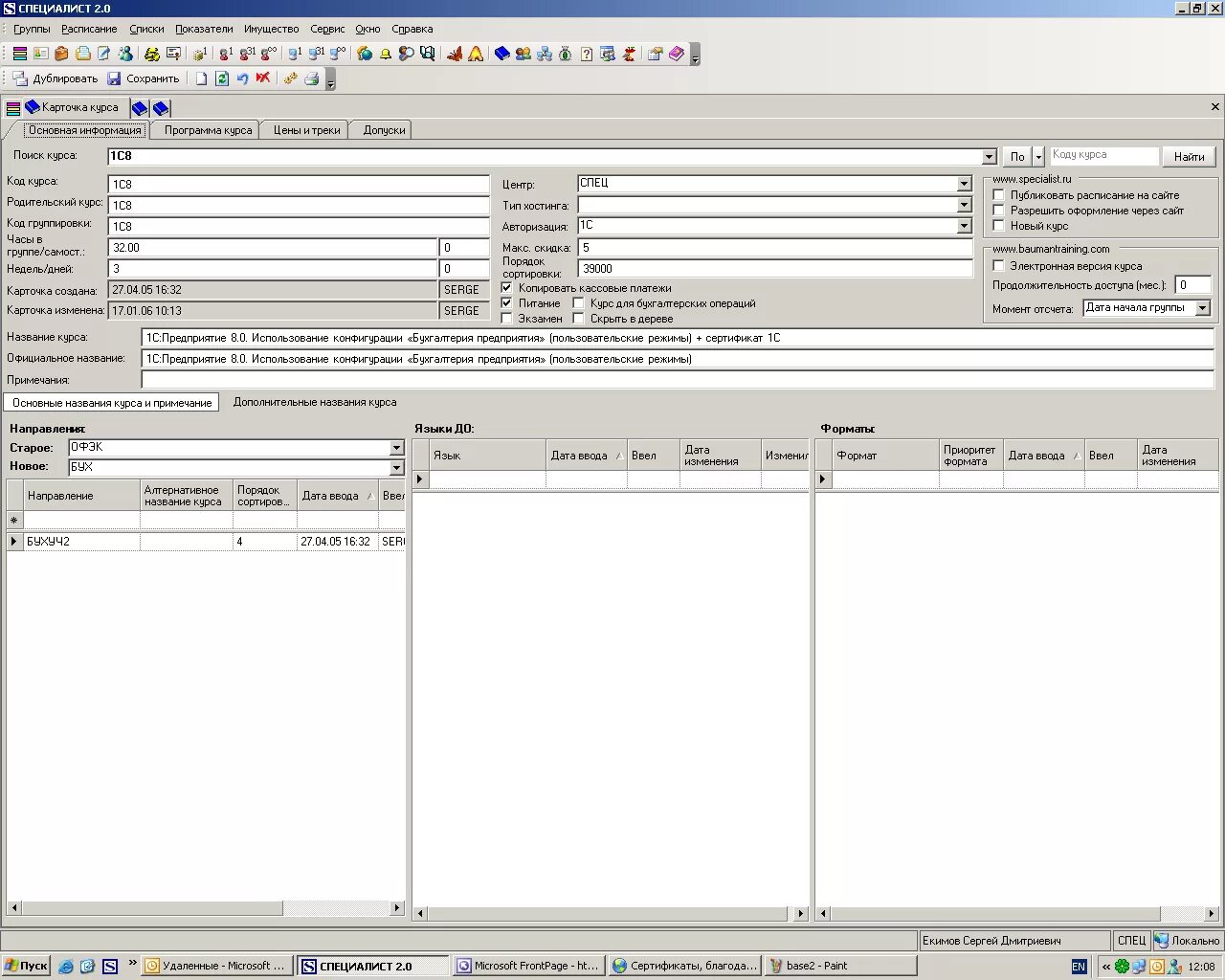The height and width of the screenshot is (980, 1225).
Task: Click the box with 1 toolbar icon
Action: pos(199,54)
